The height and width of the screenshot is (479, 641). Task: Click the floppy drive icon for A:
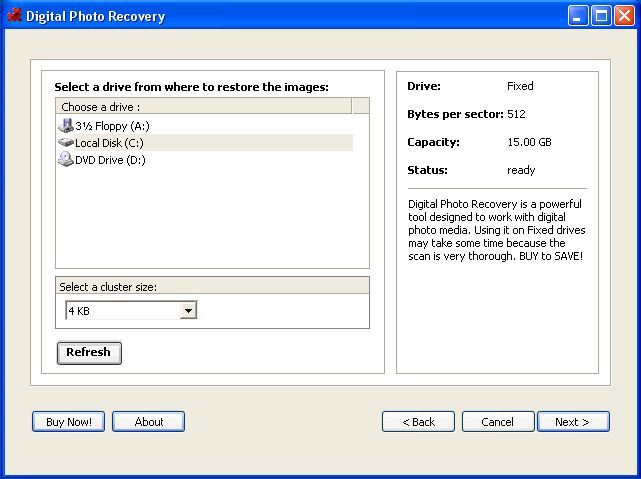pyautogui.click(x=66, y=125)
